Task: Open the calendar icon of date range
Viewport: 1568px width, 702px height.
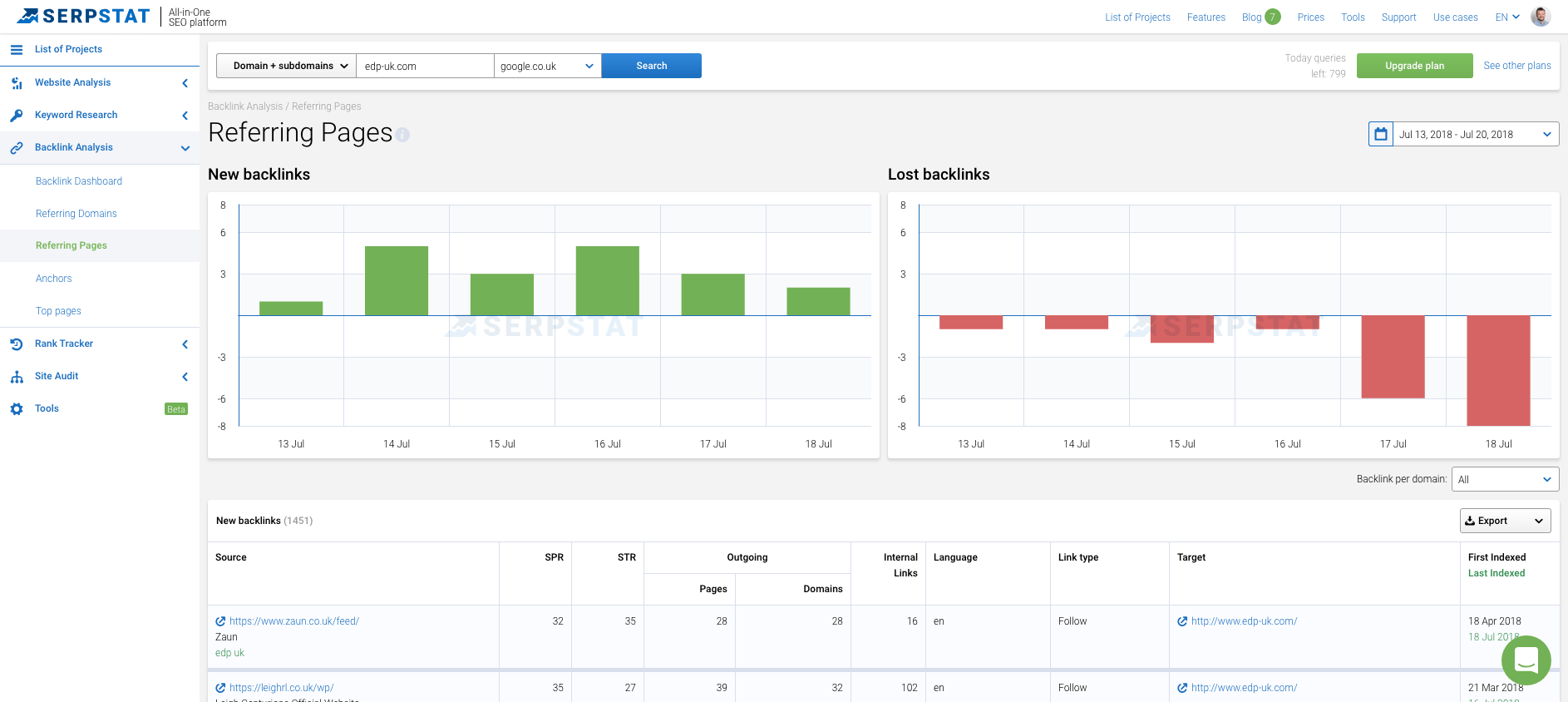Action: 1381,134
